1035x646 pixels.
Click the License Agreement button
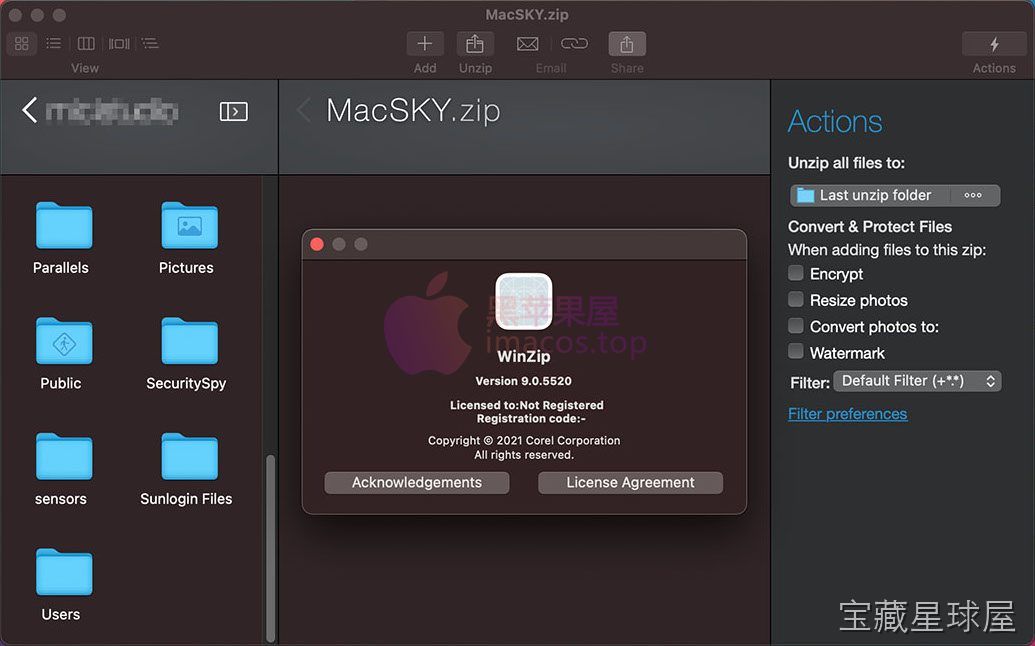630,482
